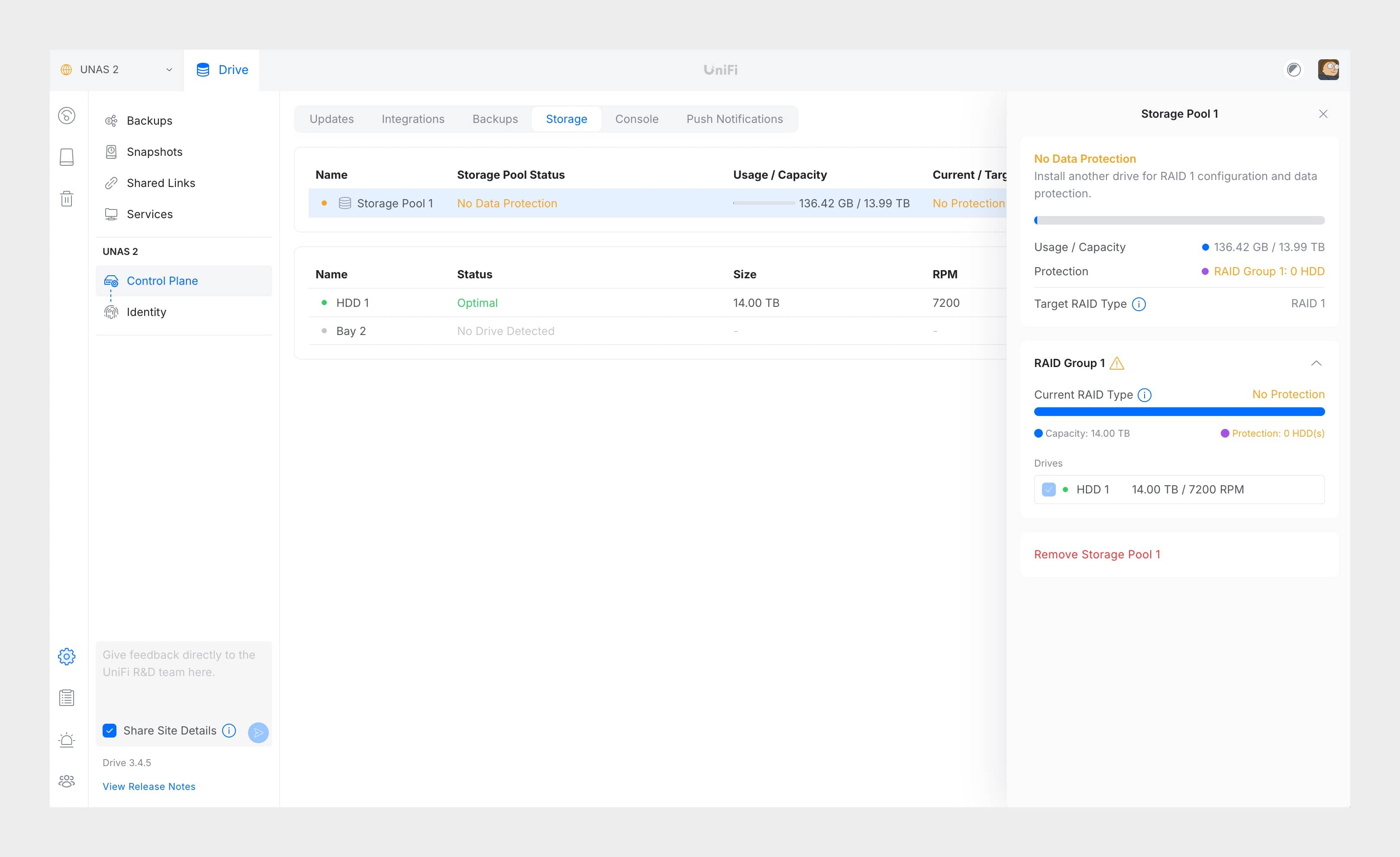Screen dimensions: 1400x857
Task: Open the View Release Notes link
Action: click(149, 786)
